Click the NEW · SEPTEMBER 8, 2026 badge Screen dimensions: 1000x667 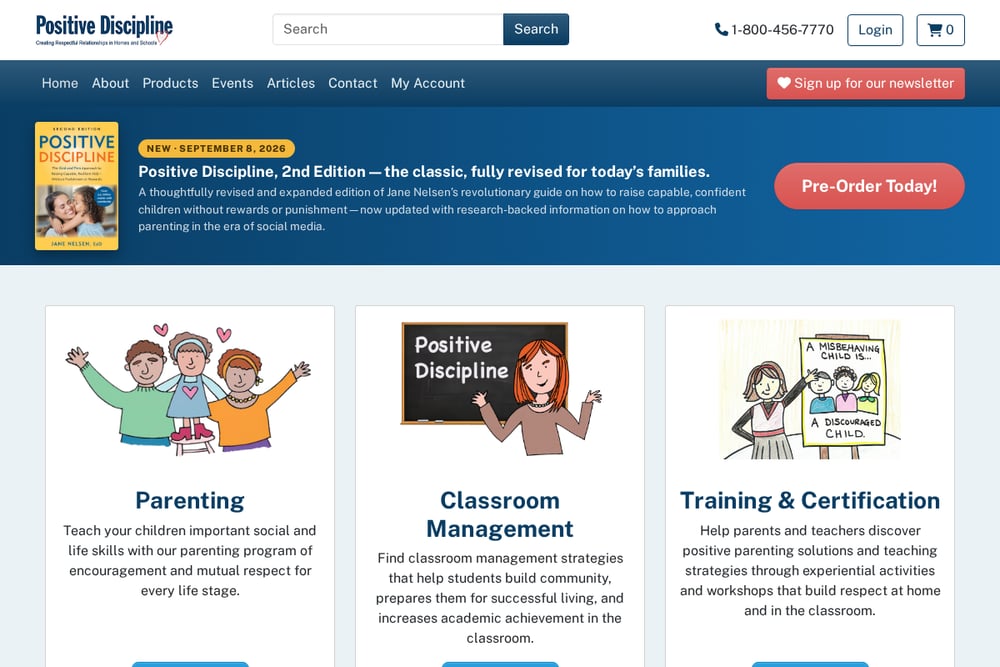tap(216, 149)
